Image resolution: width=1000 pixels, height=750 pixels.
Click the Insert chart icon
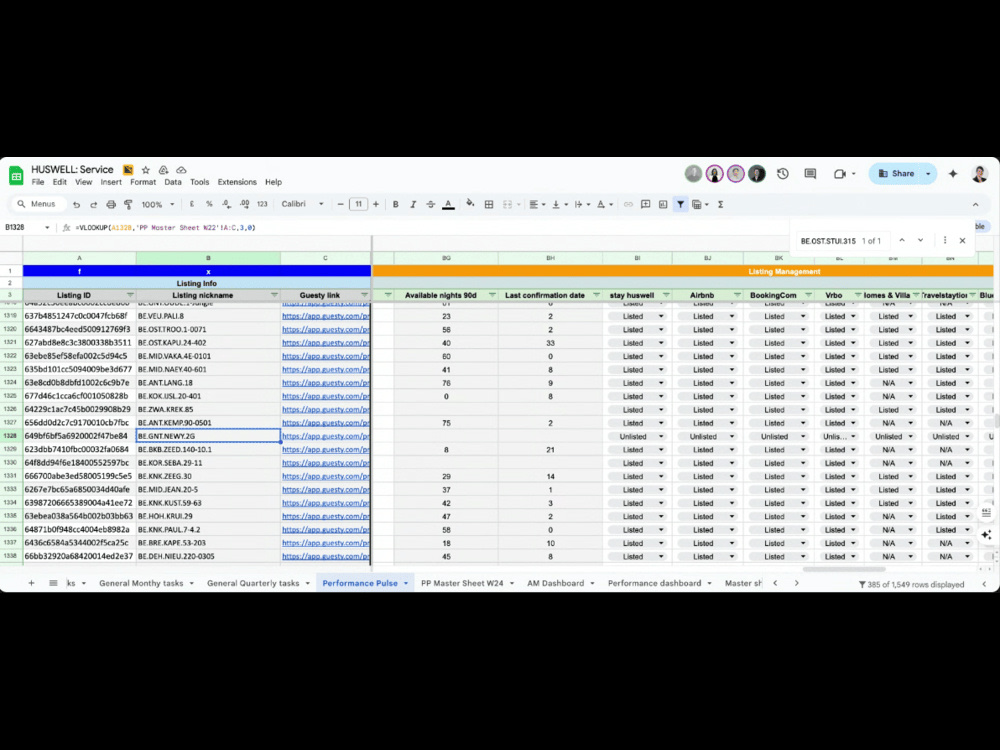click(663, 205)
